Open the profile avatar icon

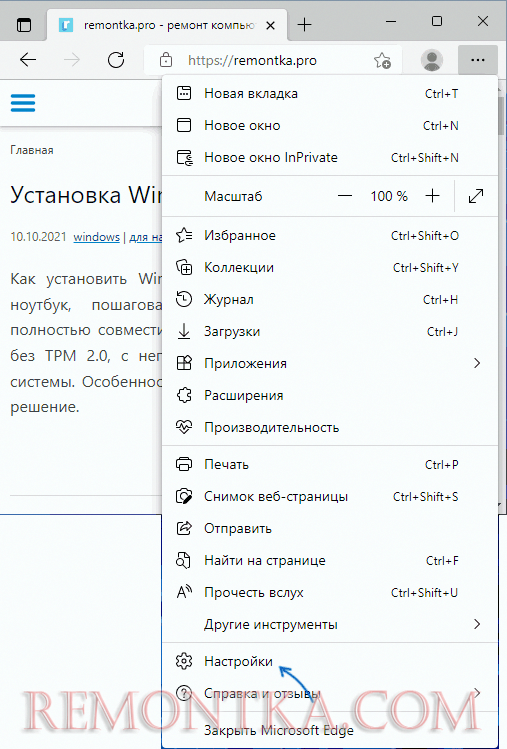tap(431, 60)
